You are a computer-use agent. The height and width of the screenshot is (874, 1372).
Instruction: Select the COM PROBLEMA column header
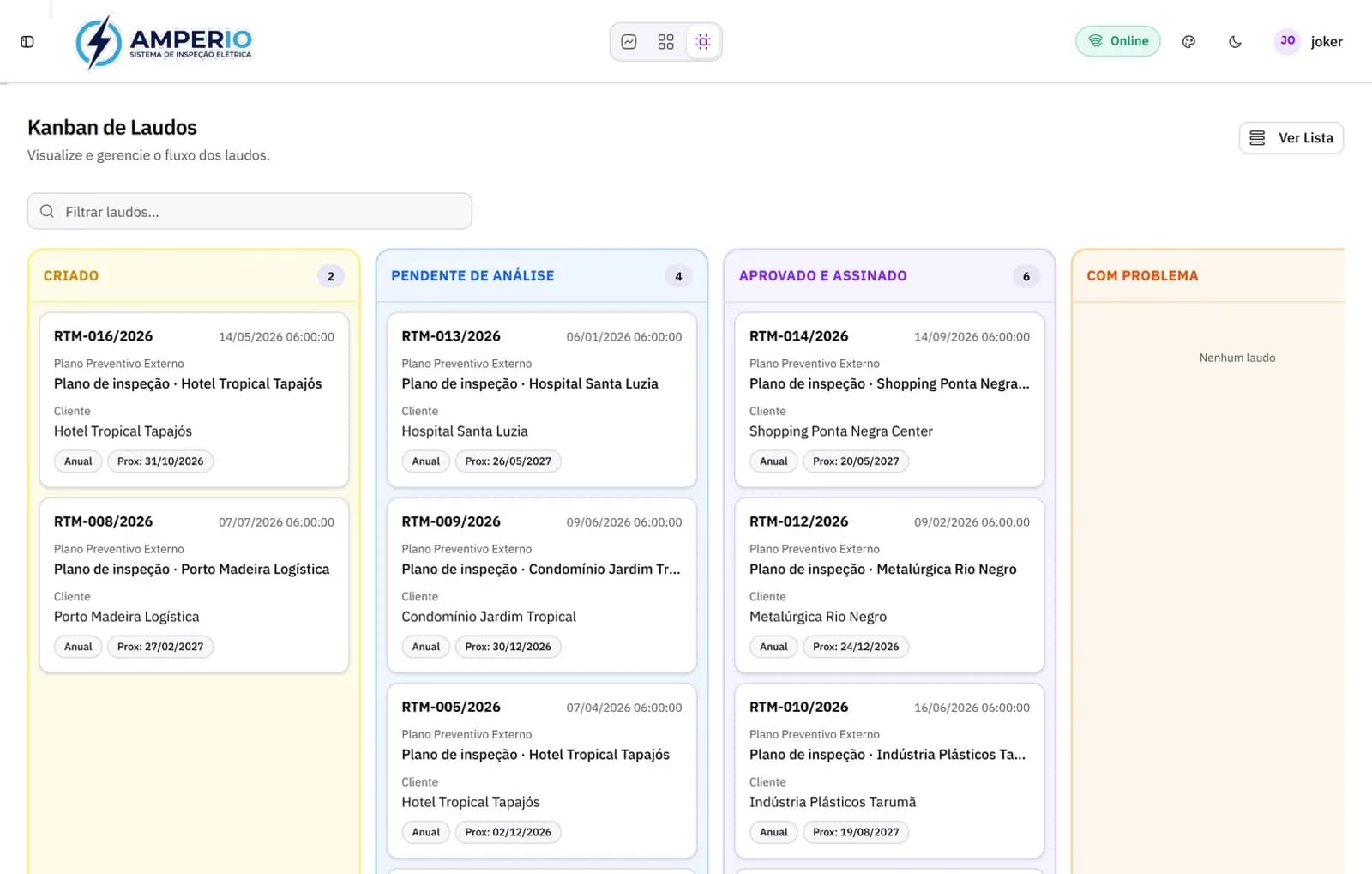pyautogui.click(x=1142, y=275)
